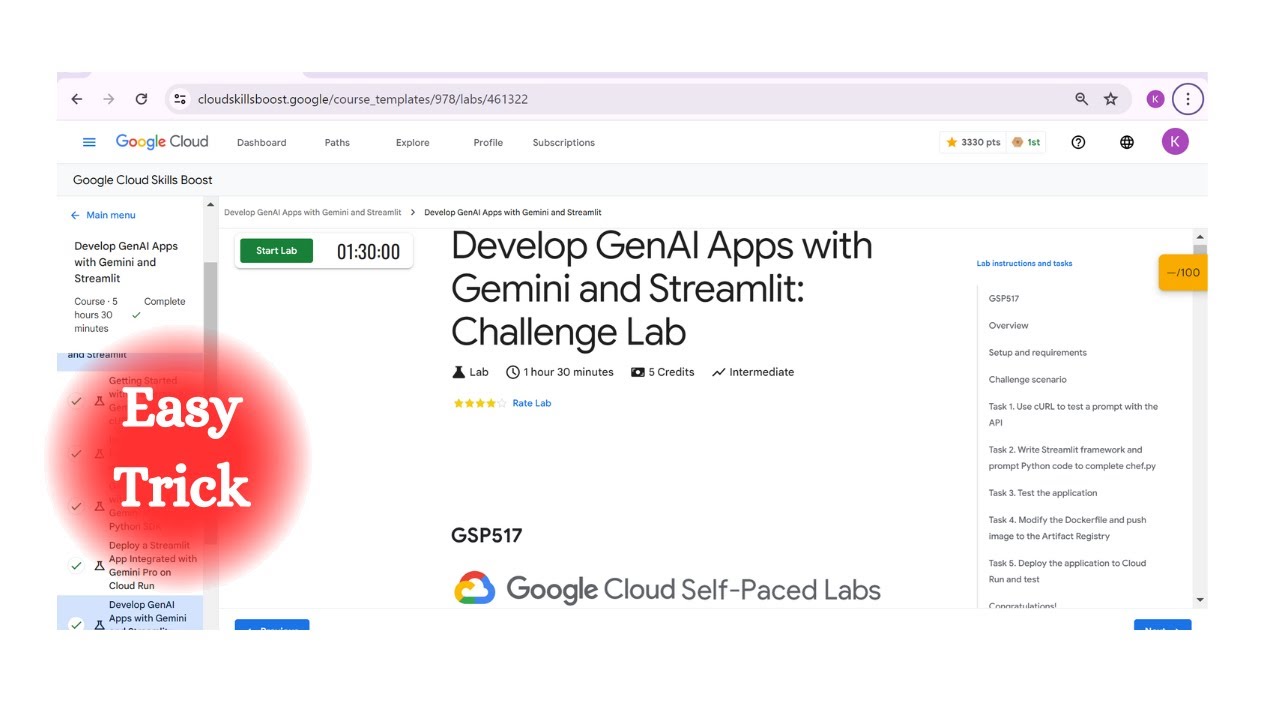
Task: Click the Intermediate level trend icon
Action: (x=718, y=372)
